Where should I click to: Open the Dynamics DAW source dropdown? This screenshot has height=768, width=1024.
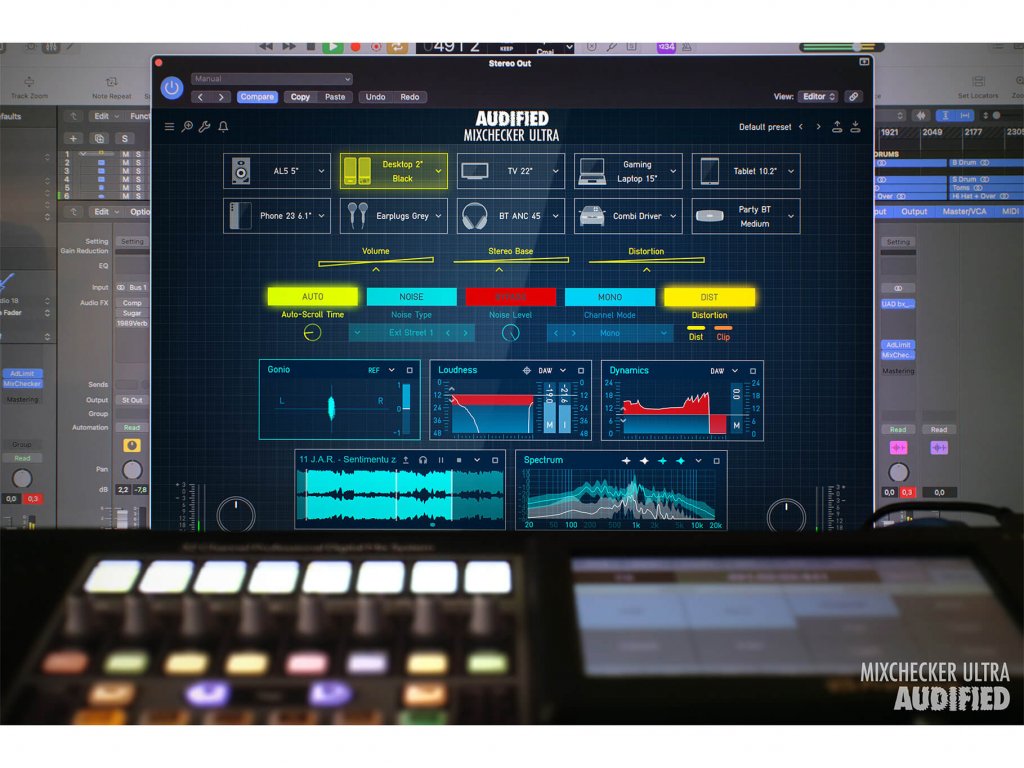pyautogui.click(x=734, y=371)
